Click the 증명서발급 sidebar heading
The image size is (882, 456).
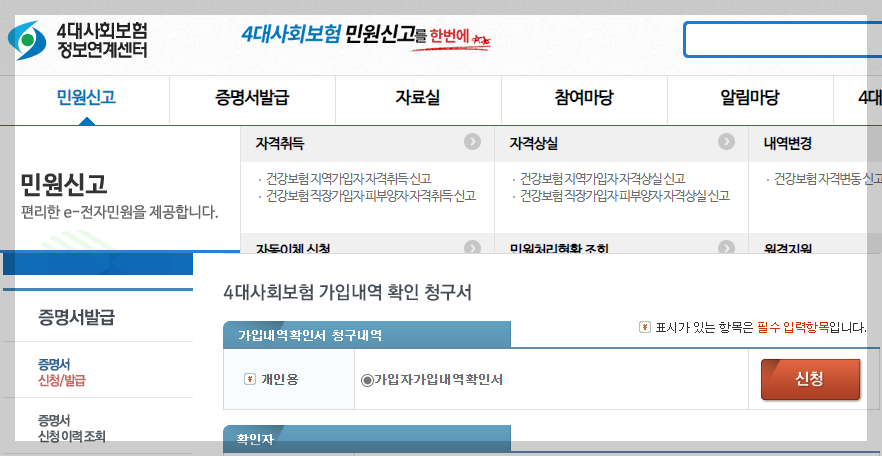click(x=76, y=318)
